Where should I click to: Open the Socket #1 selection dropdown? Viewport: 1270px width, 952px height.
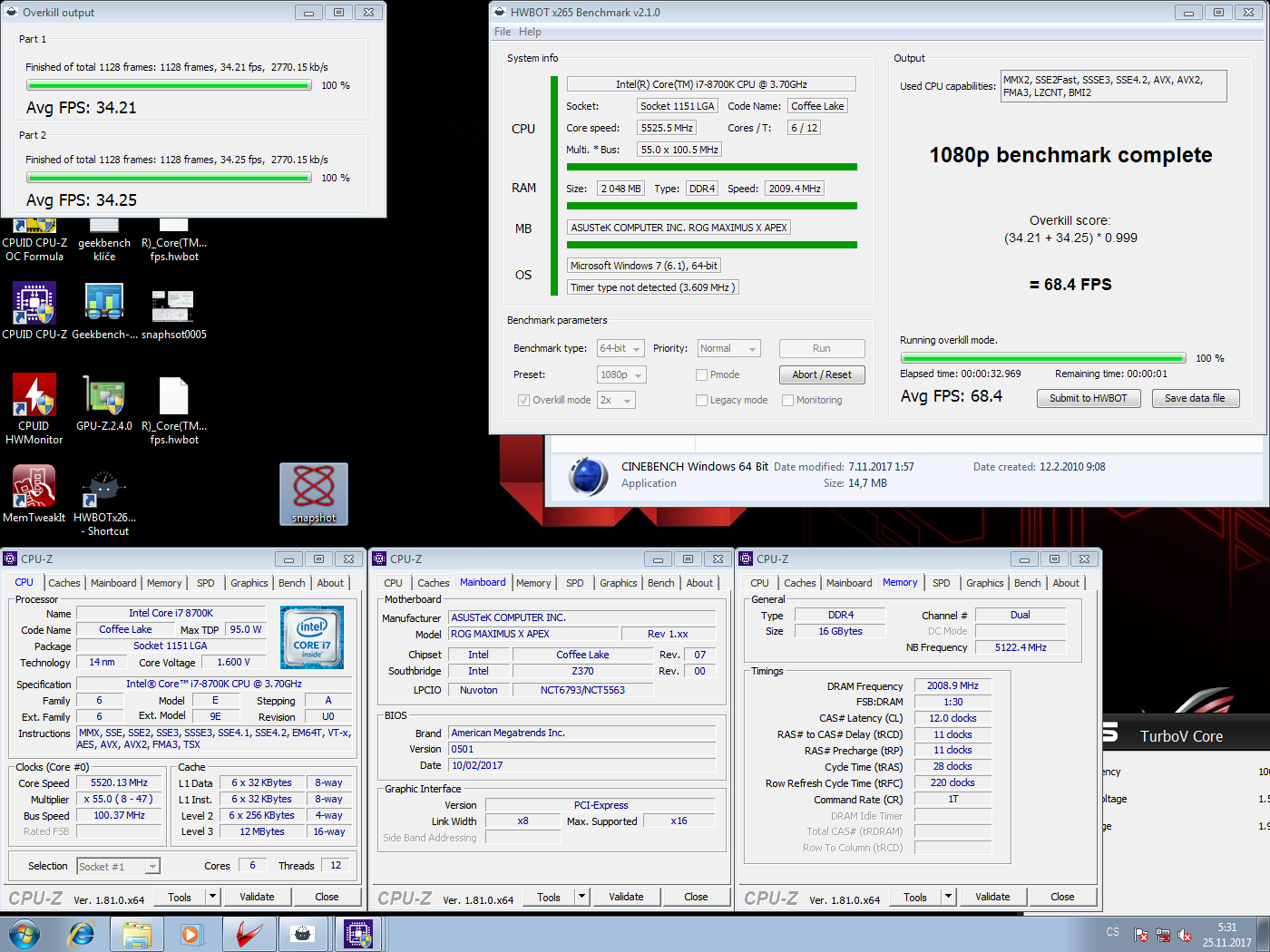119,867
